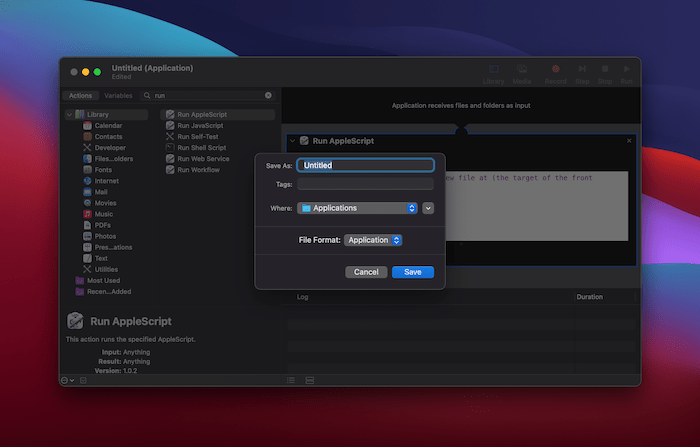Click the Save As name field
The height and width of the screenshot is (447, 700).
365,165
